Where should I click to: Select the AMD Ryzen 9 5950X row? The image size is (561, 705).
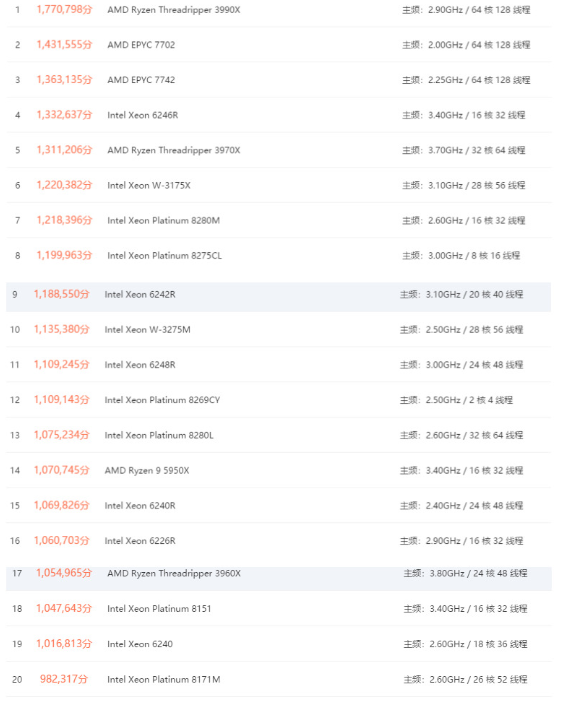point(279,470)
